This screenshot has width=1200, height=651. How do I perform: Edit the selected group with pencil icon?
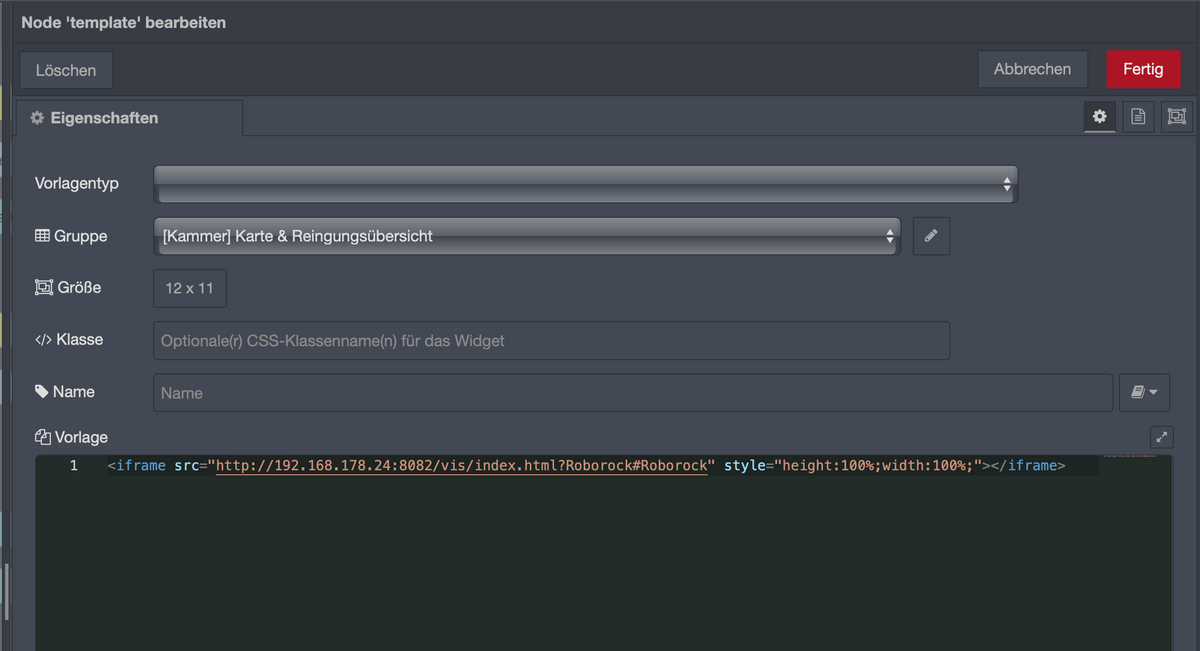[x=931, y=236]
